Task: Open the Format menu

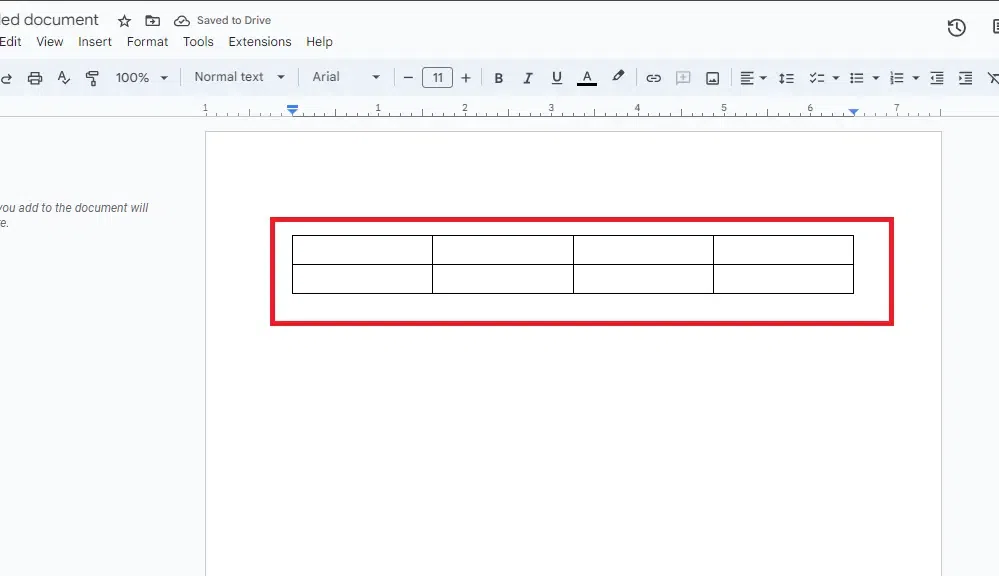Action: pos(147,41)
